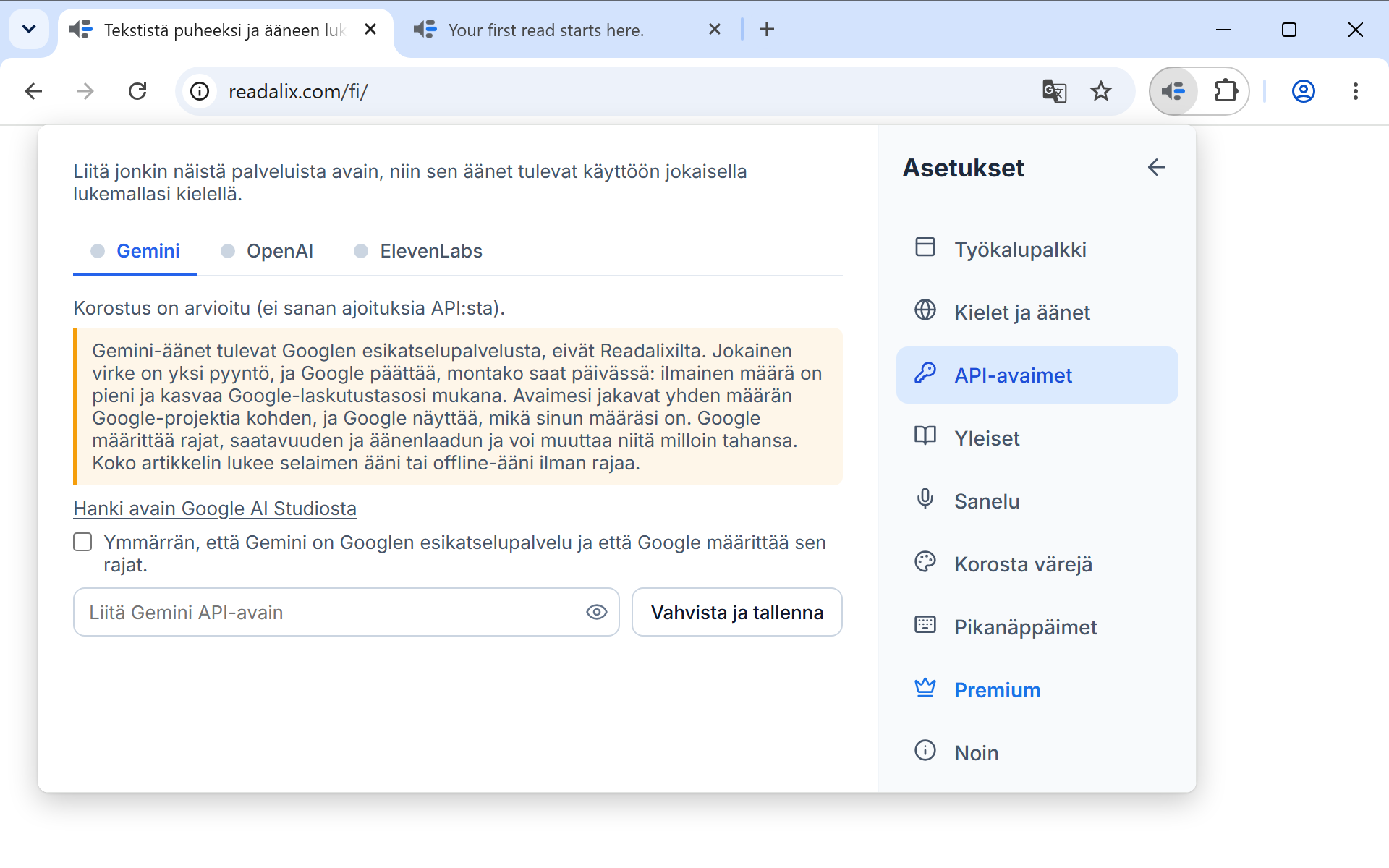Click Vahvista ja tallenna button
Viewport: 1389px width, 868px height.
pos(736,612)
